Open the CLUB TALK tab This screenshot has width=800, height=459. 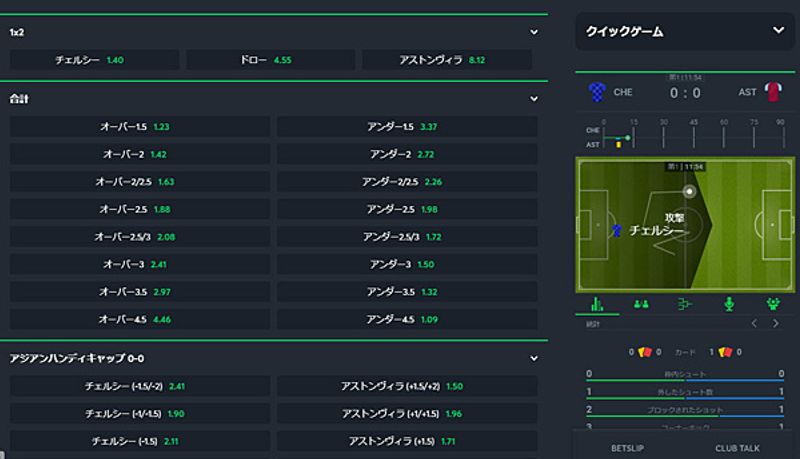739,448
